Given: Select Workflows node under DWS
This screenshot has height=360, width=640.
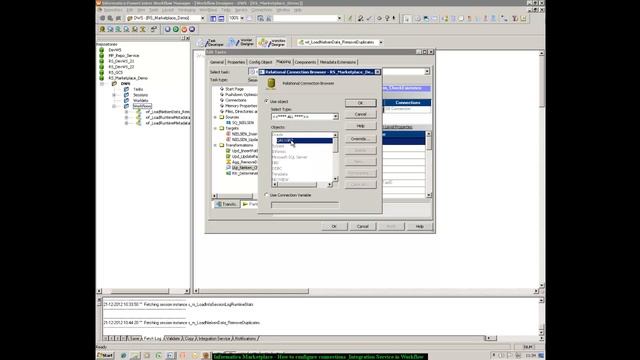Looking at the screenshot, I should click(x=142, y=106).
